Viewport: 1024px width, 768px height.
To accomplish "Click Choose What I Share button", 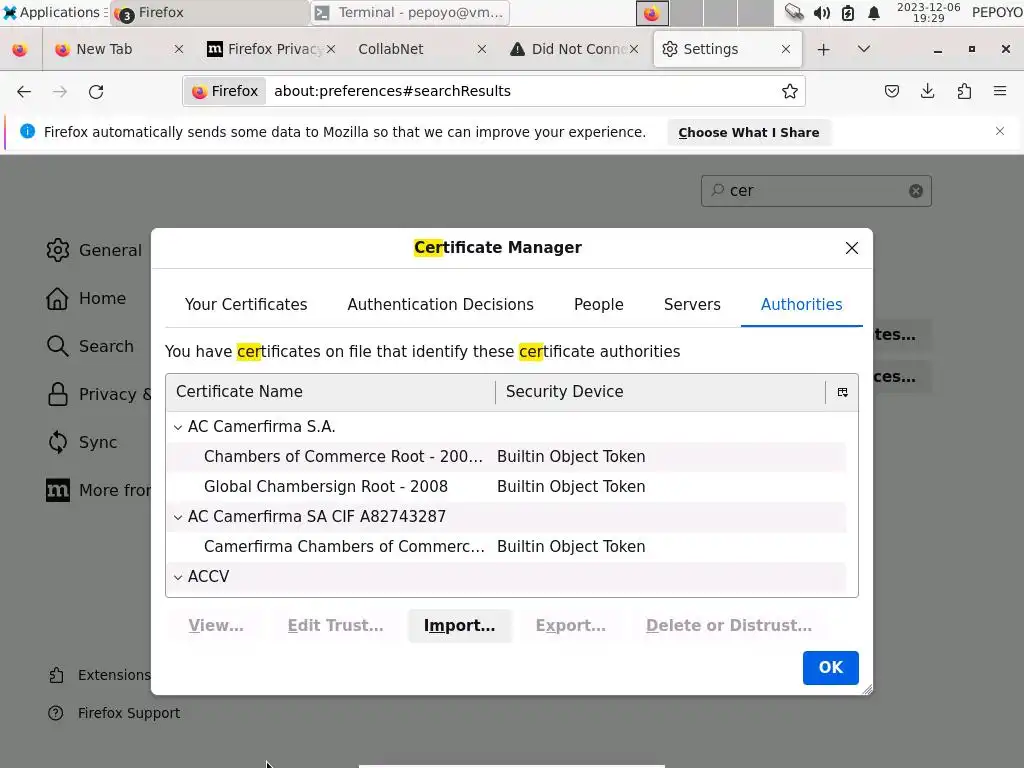I will point(748,133).
